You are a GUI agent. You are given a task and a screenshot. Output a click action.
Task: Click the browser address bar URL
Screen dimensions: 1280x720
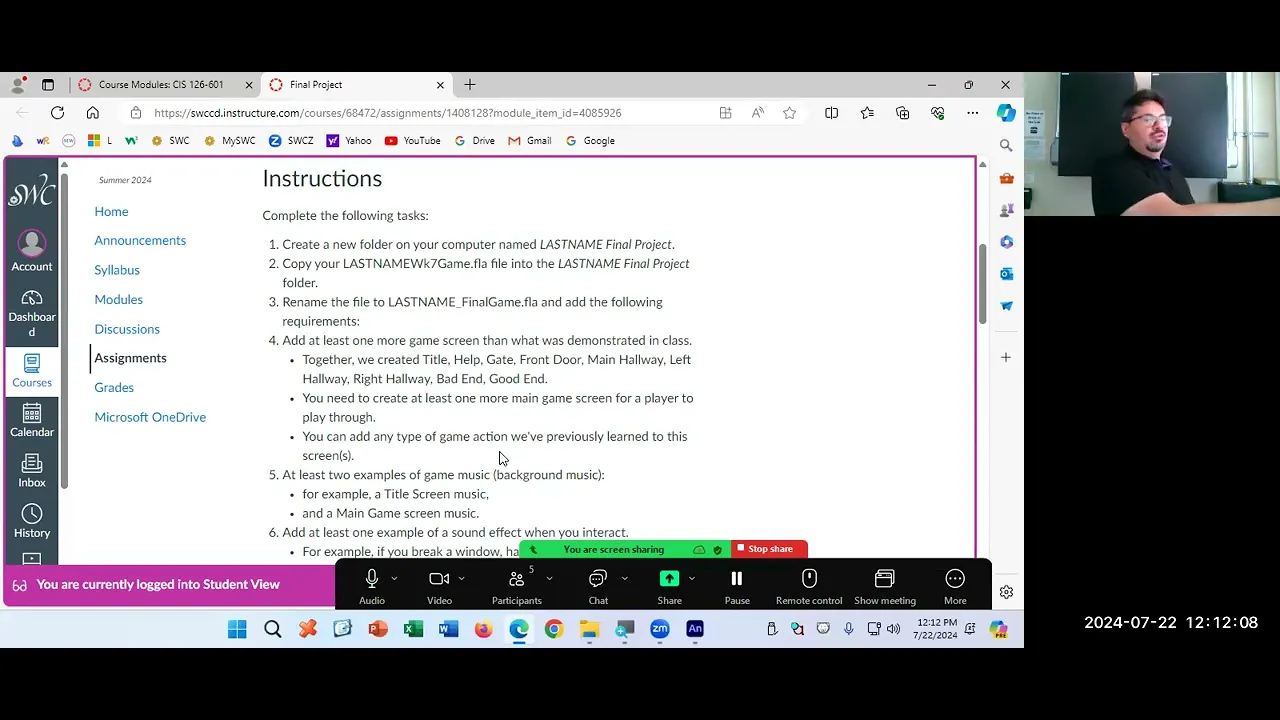(387, 113)
